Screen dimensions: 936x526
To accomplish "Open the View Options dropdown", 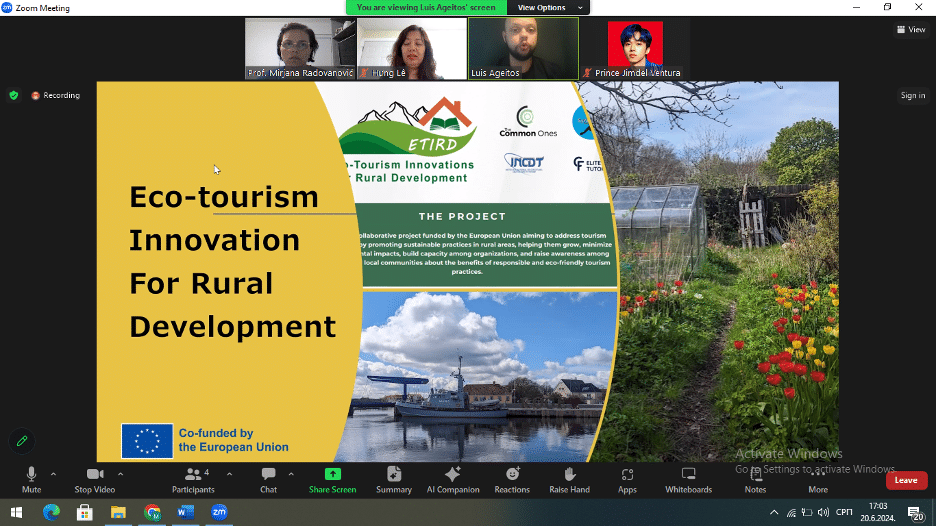I will point(548,8).
